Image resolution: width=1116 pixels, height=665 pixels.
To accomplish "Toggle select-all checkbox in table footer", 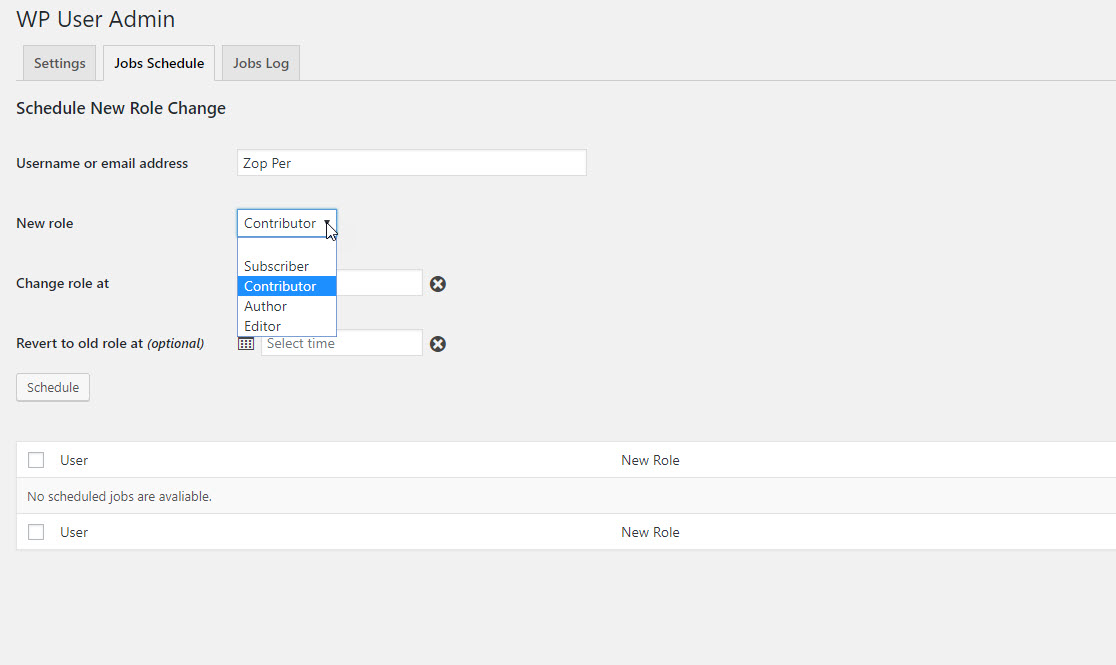I will [36, 532].
